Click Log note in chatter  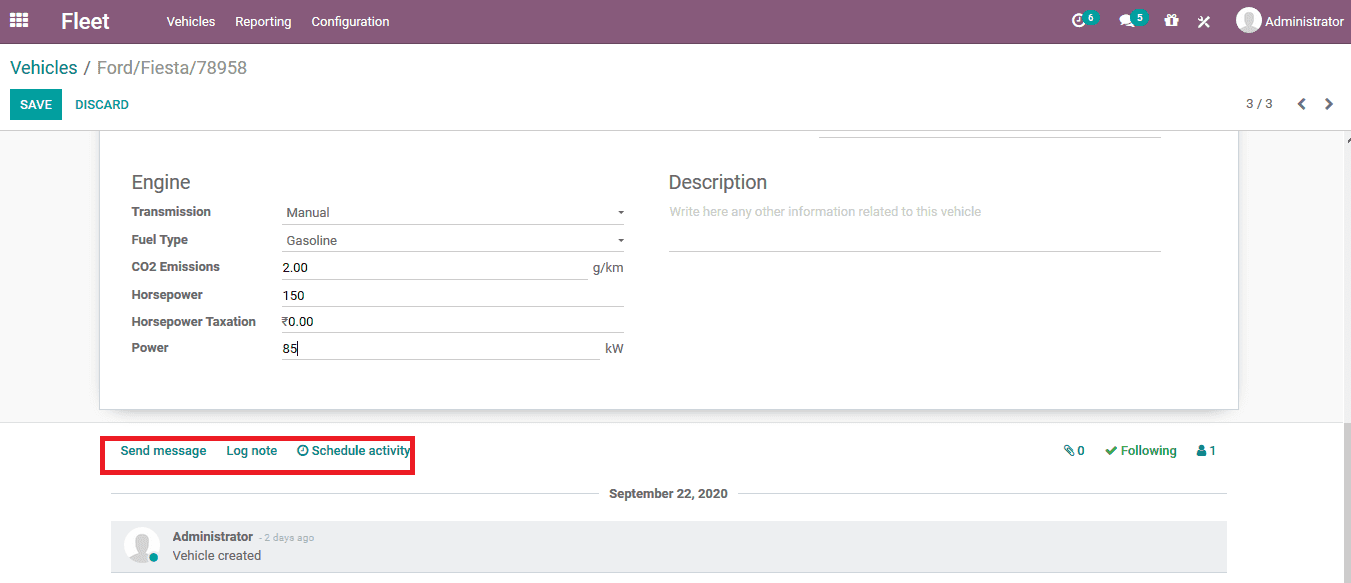(x=252, y=451)
